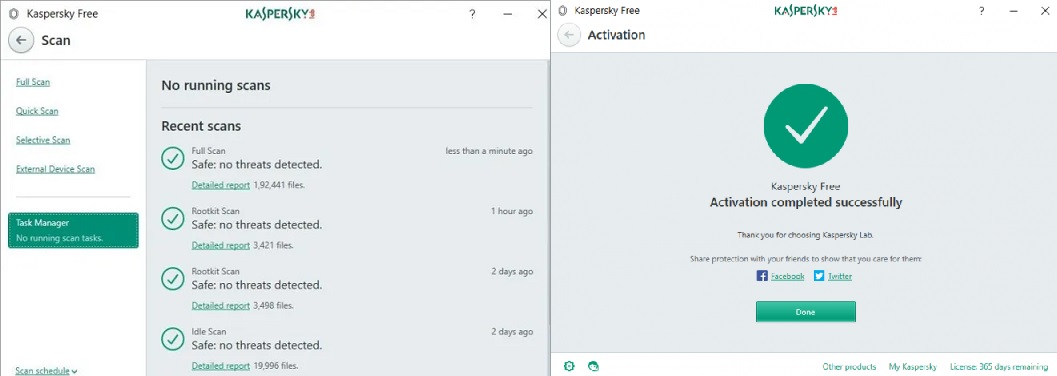This screenshot has width=1057, height=376.
Task: Click the Twitter bird icon
Action: coord(819,276)
